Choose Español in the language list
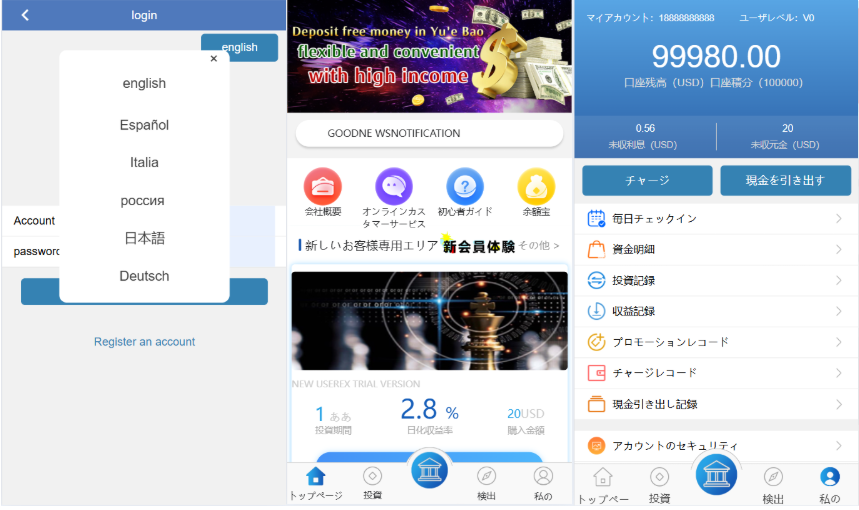859x510 pixels. tap(144, 125)
